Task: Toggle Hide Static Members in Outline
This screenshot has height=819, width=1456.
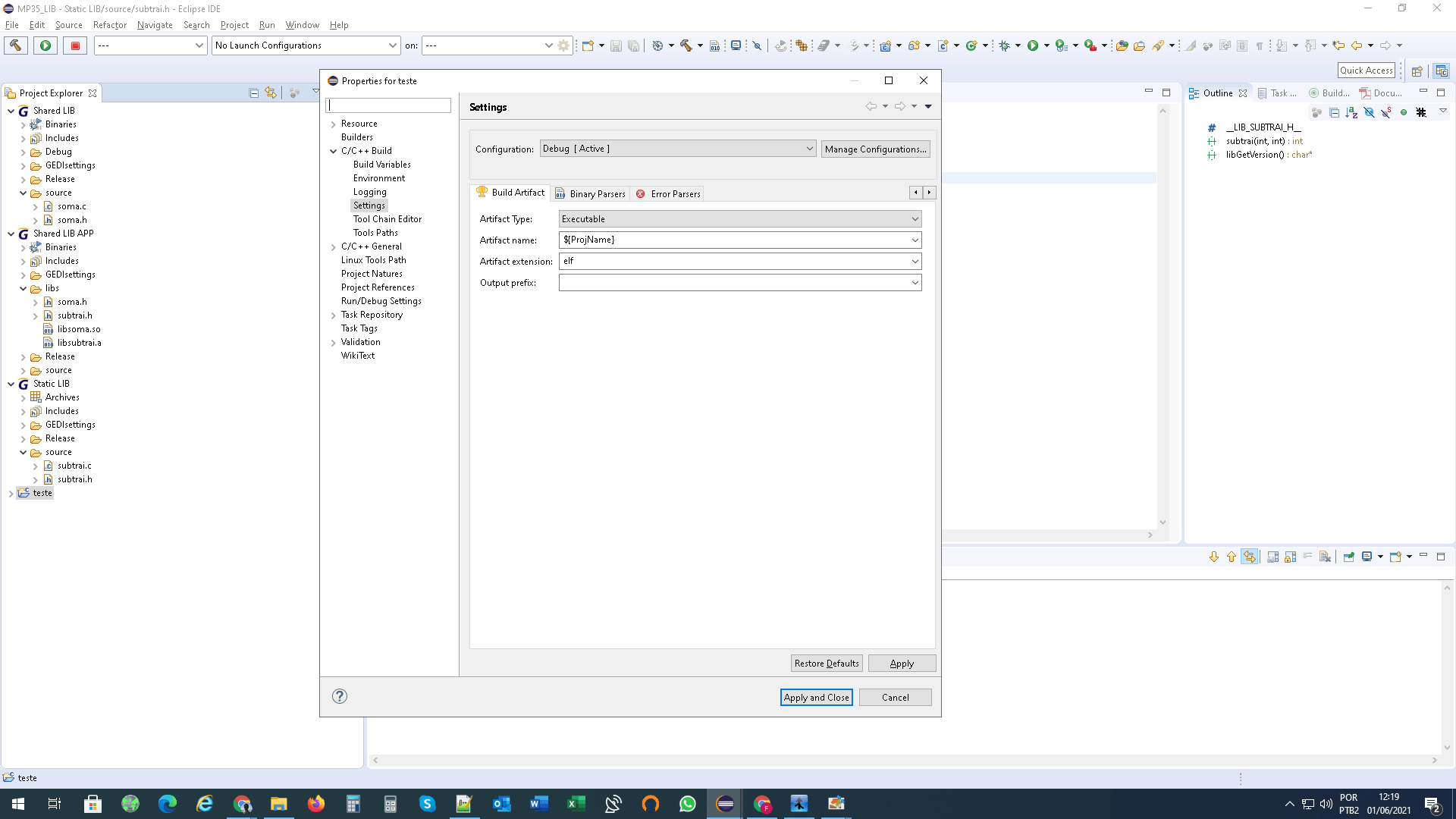Action: tap(1385, 112)
